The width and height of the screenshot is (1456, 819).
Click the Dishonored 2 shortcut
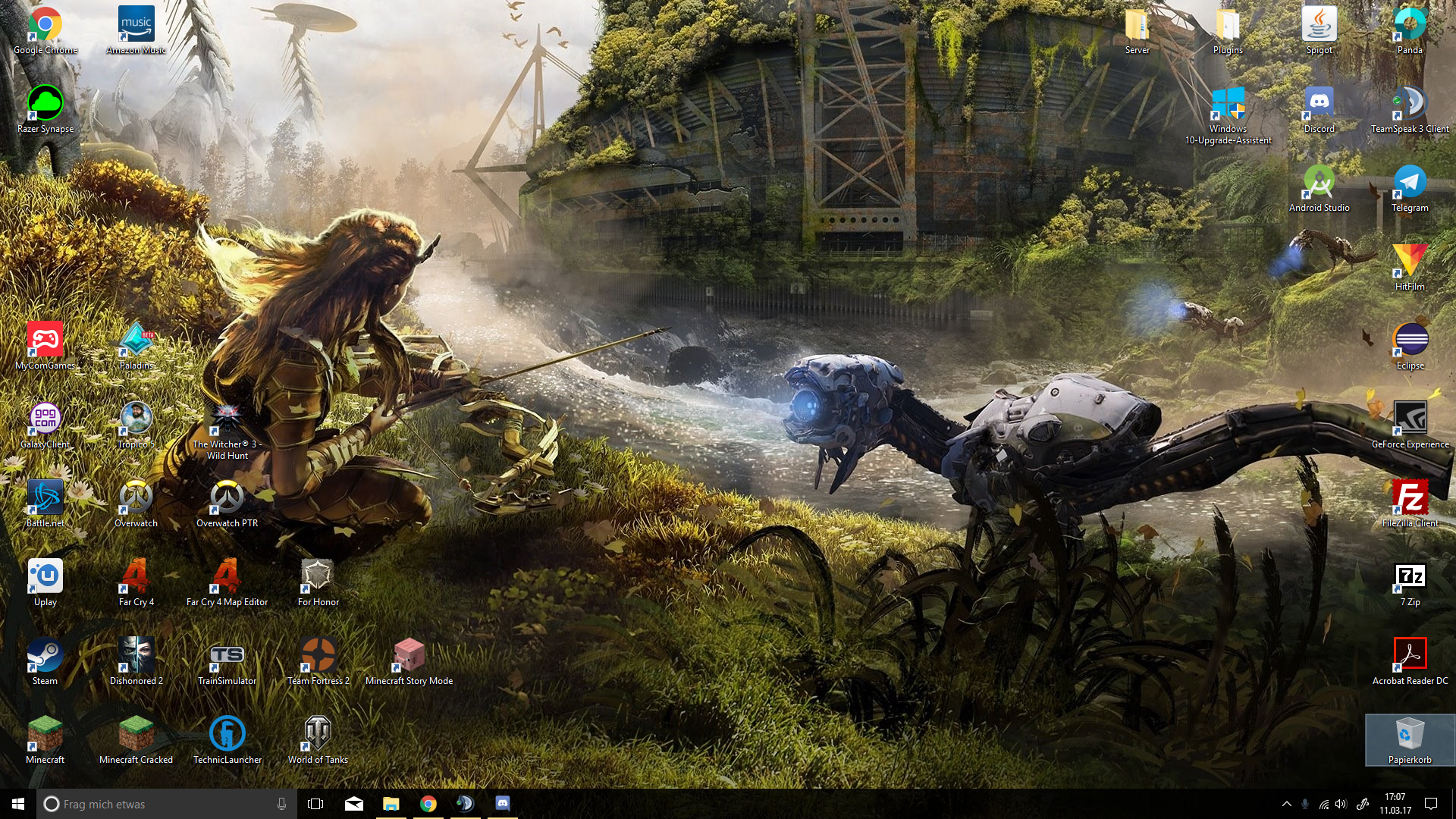click(x=136, y=661)
